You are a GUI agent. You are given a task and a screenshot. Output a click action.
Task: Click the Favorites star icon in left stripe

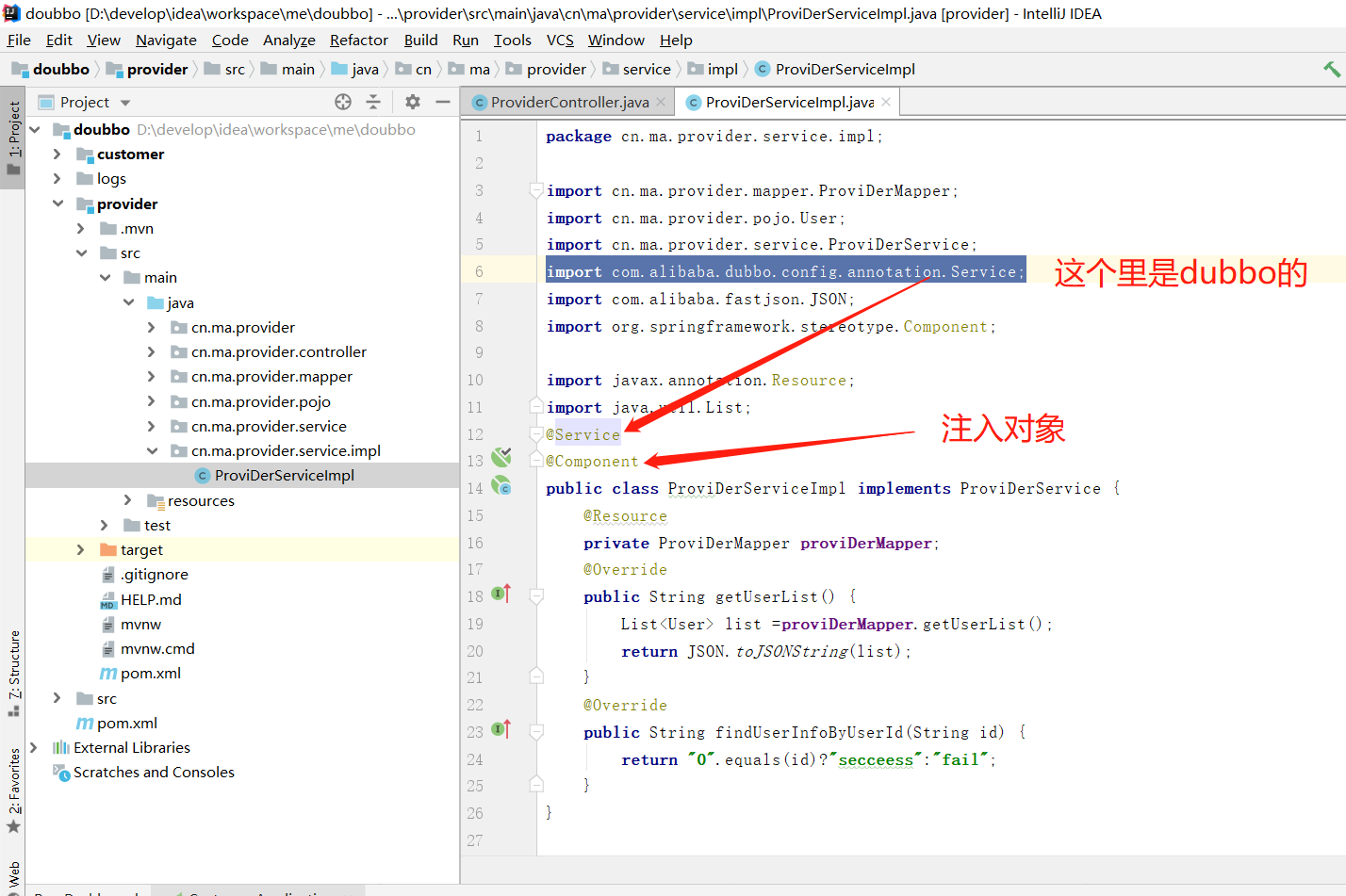pyautogui.click(x=13, y=826)
